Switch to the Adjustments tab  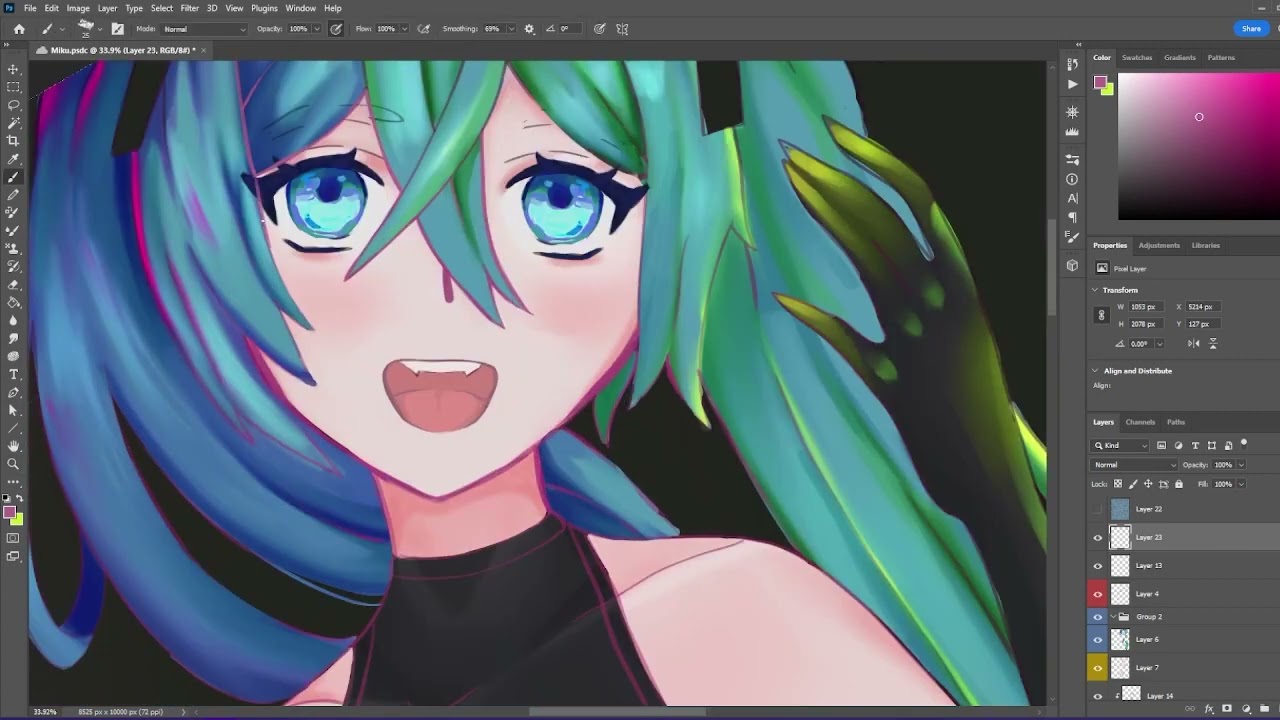(x=1159, y=245)
